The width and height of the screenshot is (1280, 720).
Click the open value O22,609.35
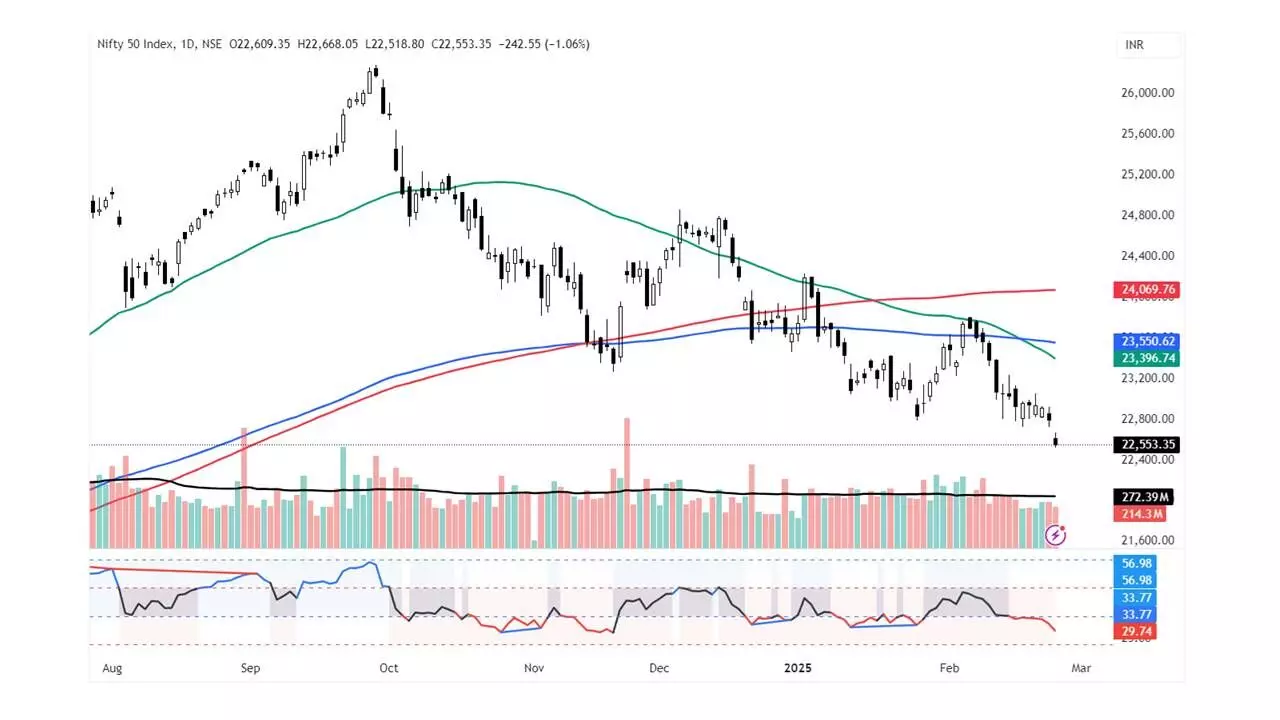tap(260, 44)
